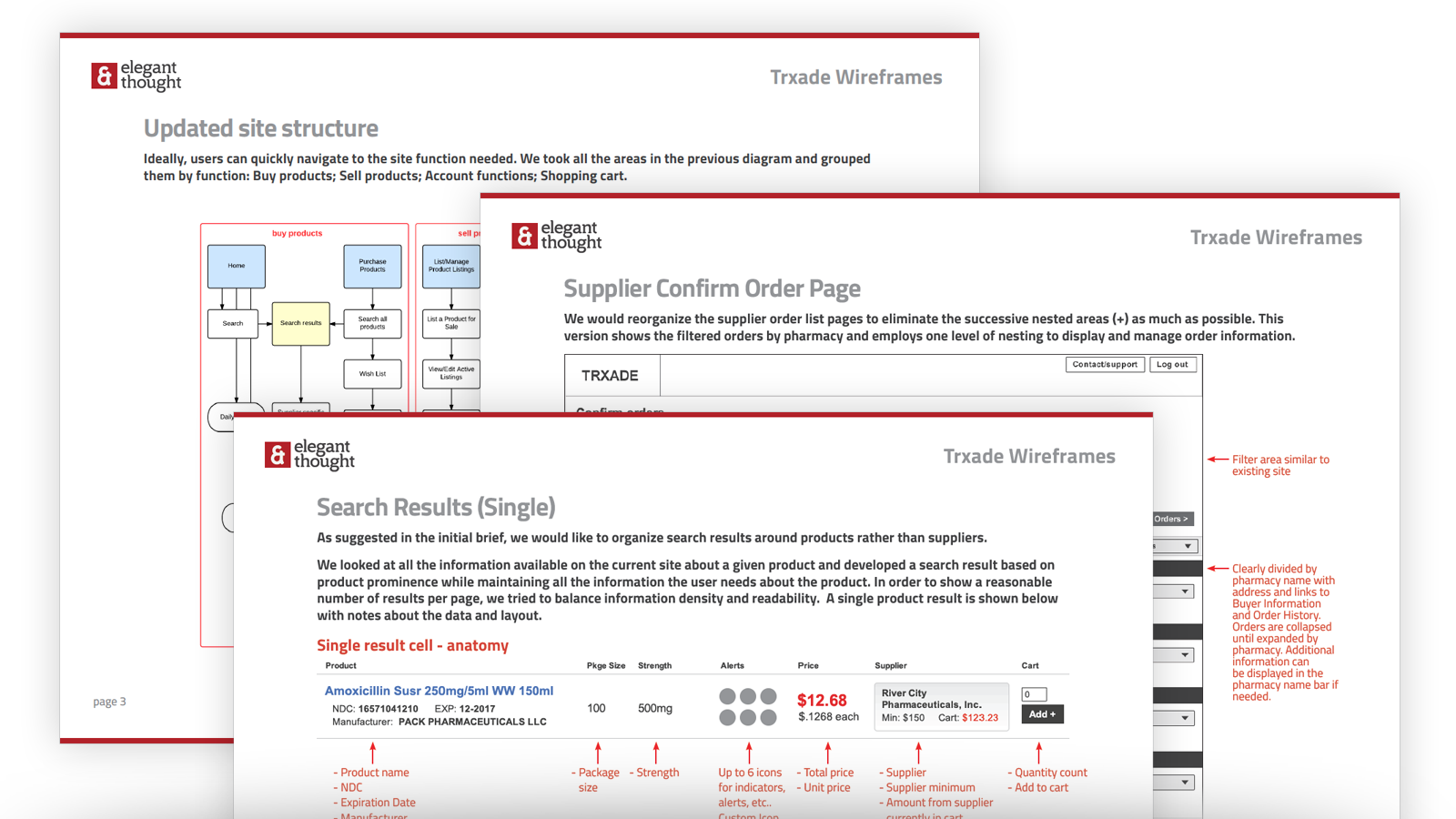Click the Strength column header

655,666
